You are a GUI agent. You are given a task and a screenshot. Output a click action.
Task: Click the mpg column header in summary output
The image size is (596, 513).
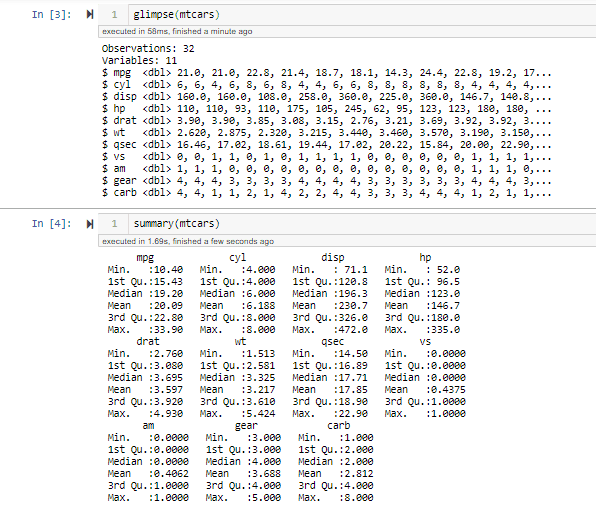[x=145, y=258]
